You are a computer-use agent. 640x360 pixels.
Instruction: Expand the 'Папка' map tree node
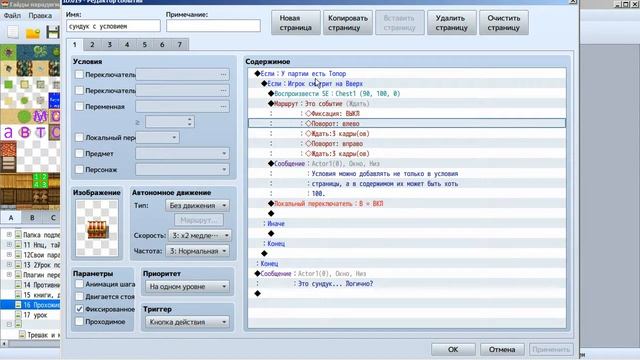[9, 235]
